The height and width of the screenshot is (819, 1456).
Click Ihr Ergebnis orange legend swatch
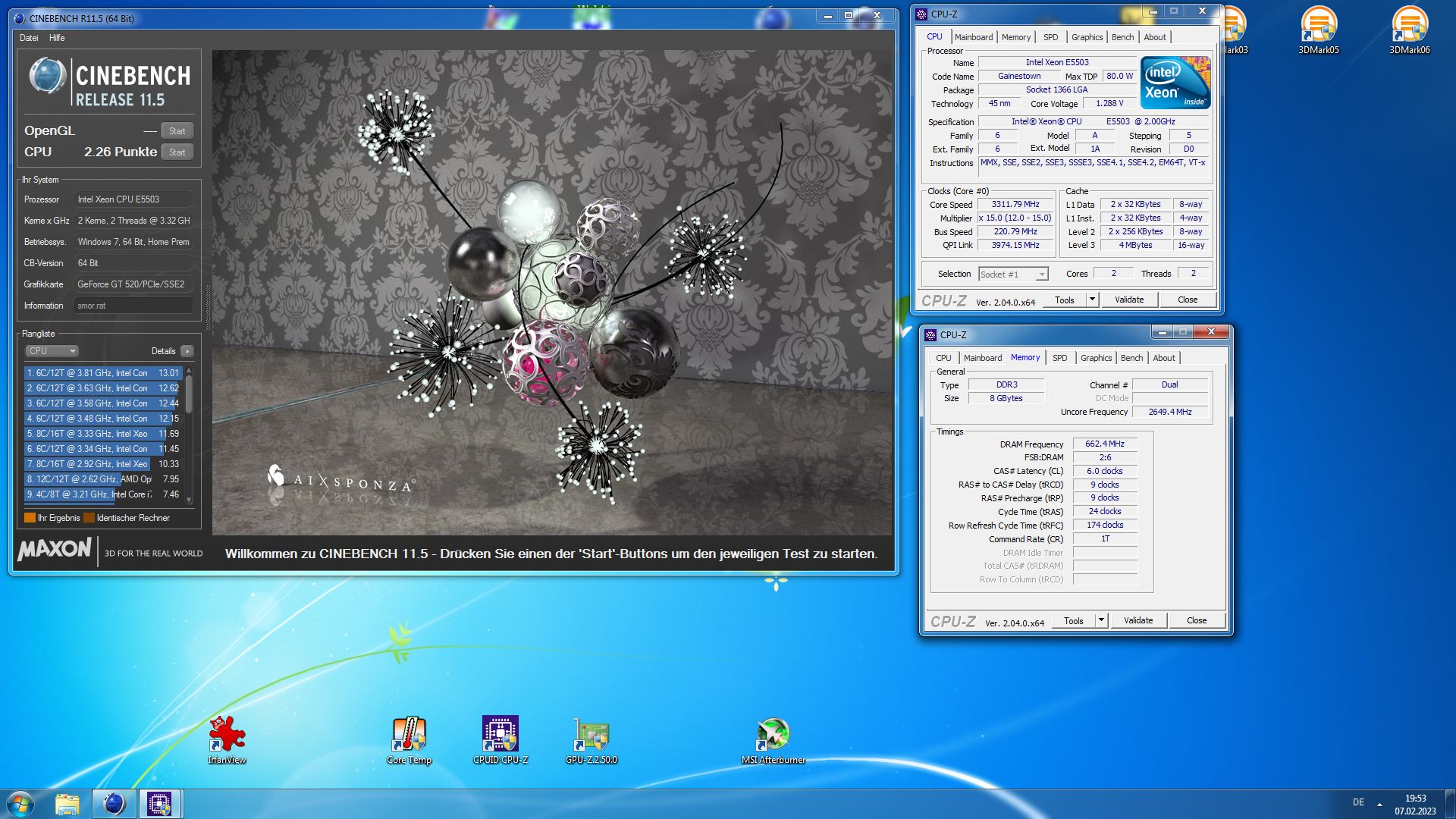pyautogui.click(x=30, y=518)
